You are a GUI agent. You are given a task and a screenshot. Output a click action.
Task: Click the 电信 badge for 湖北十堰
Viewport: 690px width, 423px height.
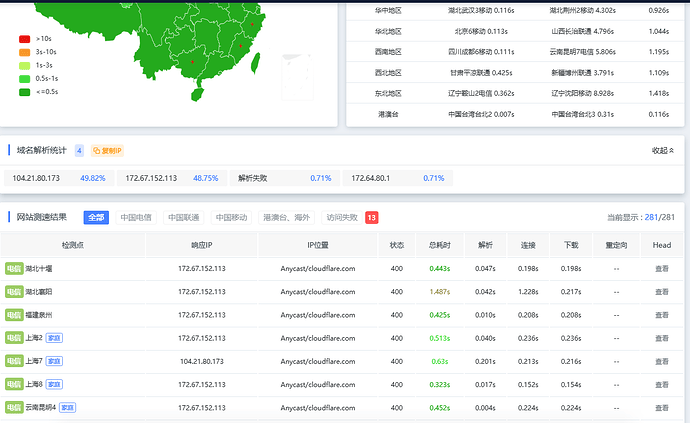pyautogui.click(x=14, y=269)
